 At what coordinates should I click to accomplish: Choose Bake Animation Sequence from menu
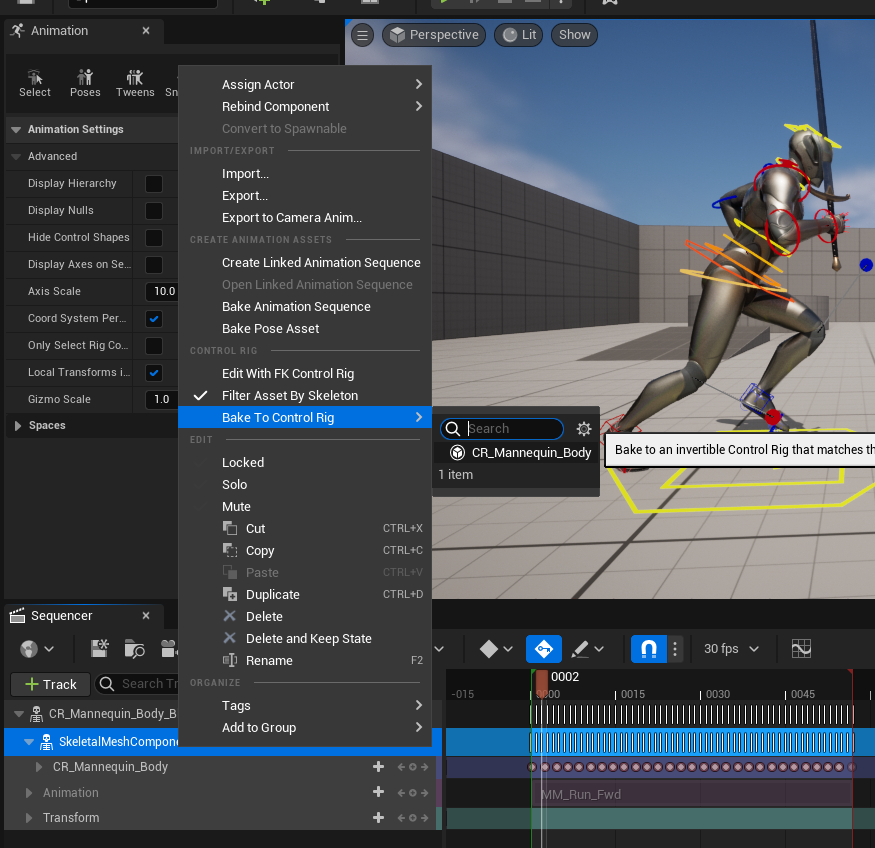click(x=296, y=307)
